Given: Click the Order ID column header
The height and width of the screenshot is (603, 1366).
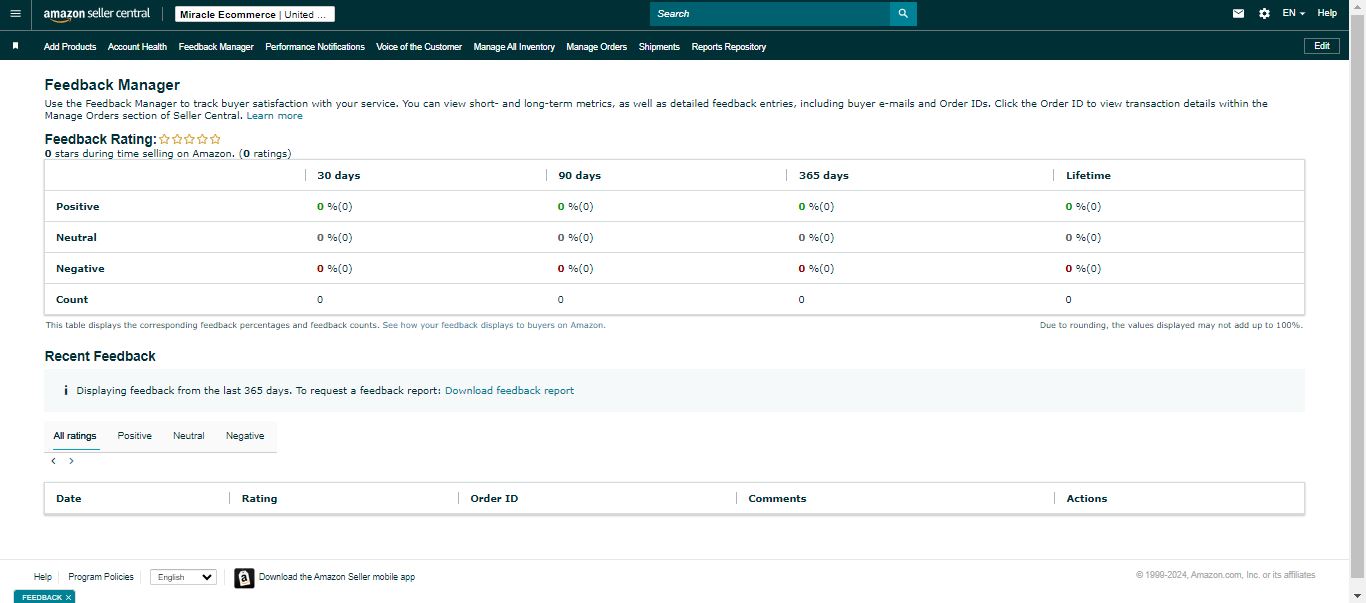Looking at the screenshot, I should [494, 498].
